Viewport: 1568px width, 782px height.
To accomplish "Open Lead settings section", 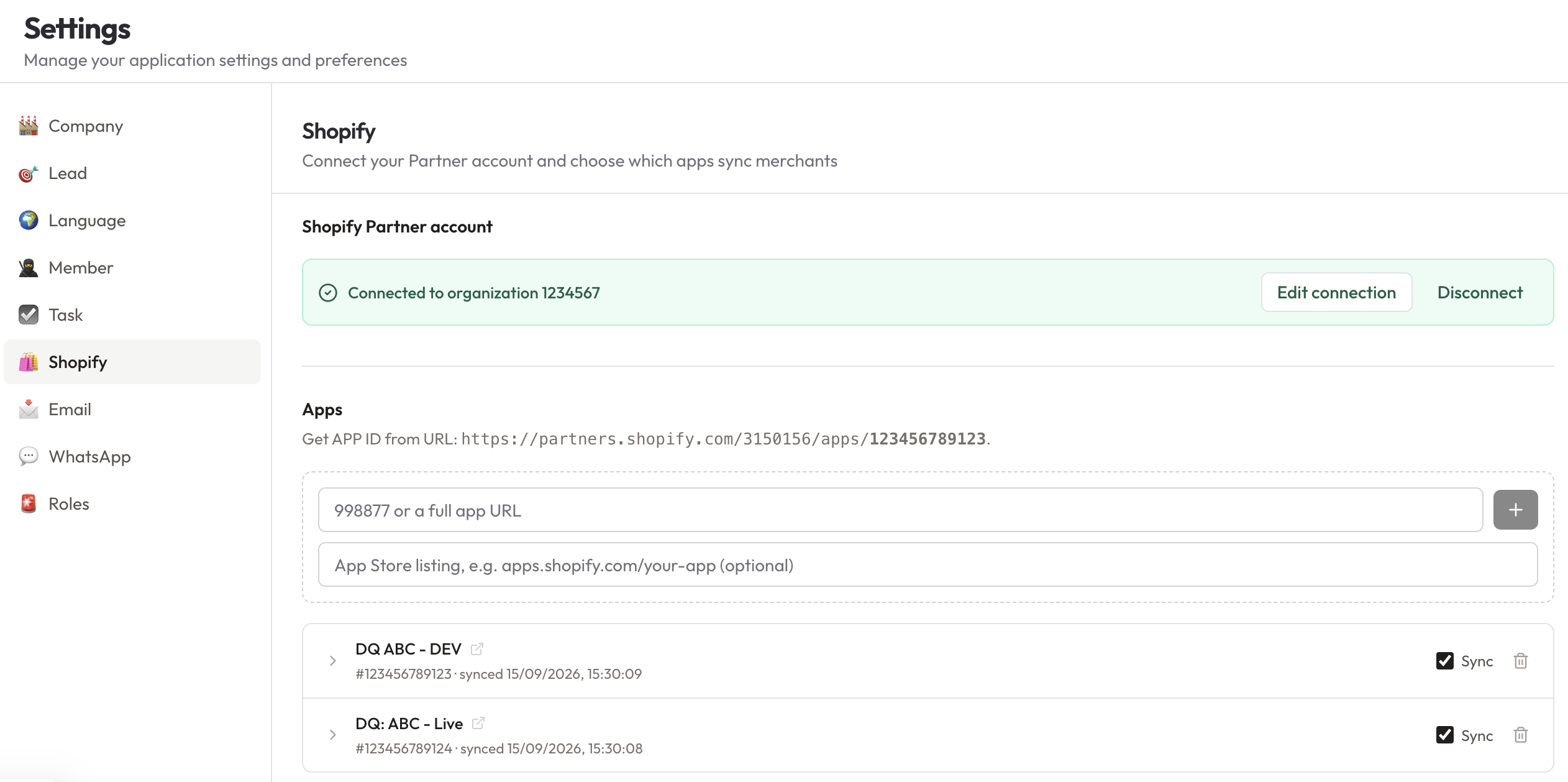I will tap(132, 173).
